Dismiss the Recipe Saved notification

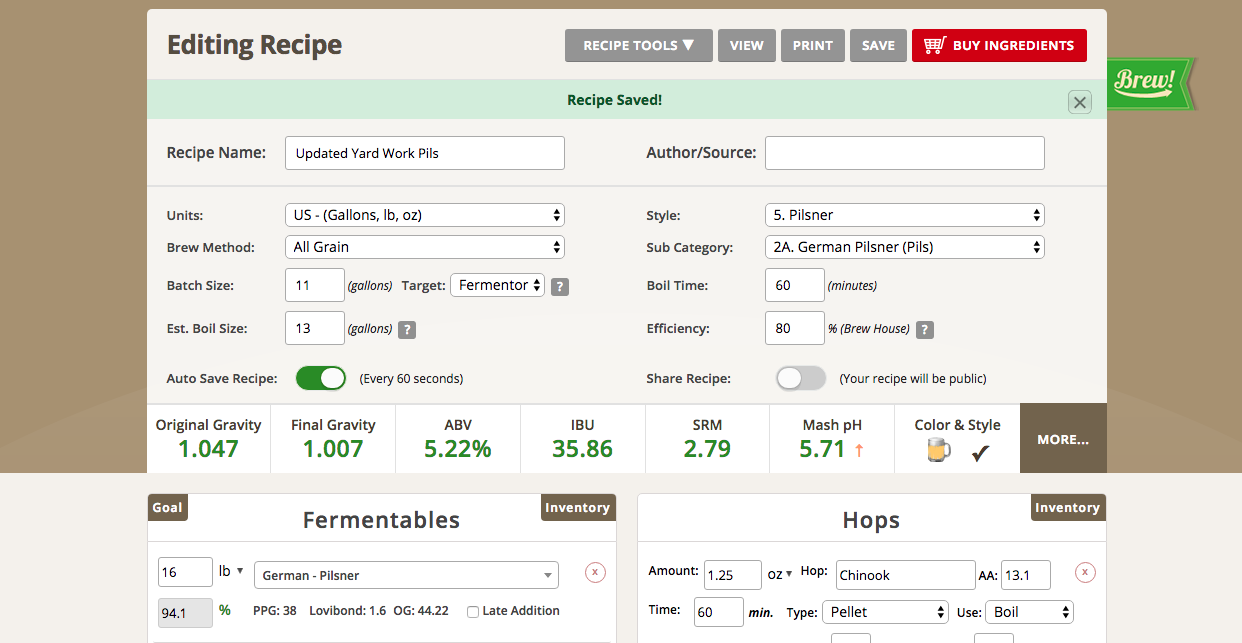click(1079, 102)
